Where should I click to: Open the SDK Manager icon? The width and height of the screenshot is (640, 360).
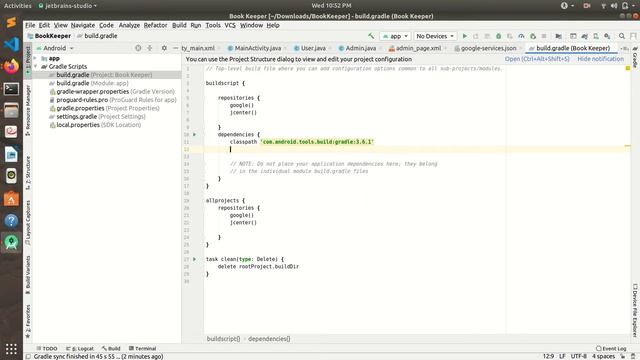pos(607,36)
